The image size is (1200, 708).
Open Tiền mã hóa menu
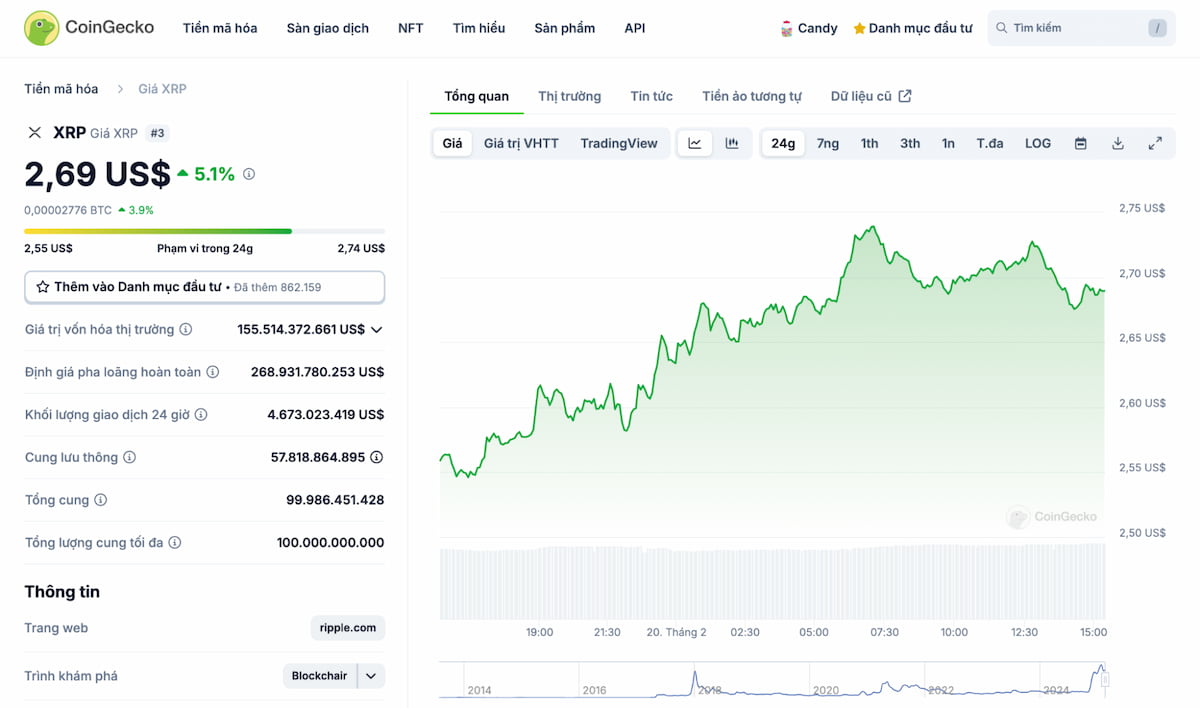pyautogui.click(x=220, y=28)
